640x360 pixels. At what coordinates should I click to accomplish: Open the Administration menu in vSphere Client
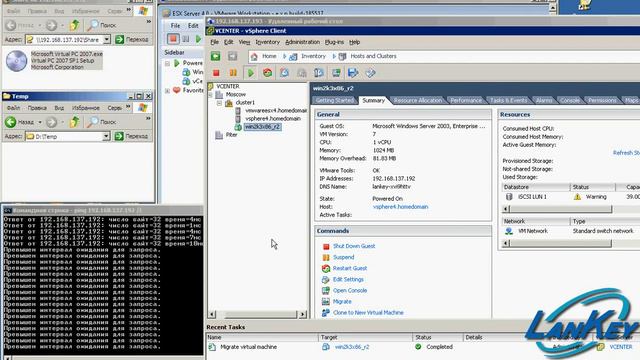click(x=302, y=42)
